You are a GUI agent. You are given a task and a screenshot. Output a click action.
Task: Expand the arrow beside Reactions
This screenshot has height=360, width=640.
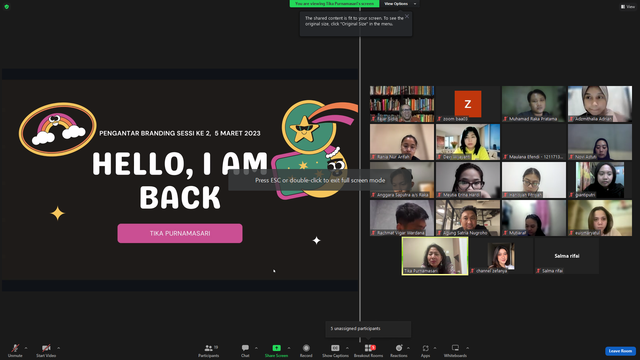point(408,348)
